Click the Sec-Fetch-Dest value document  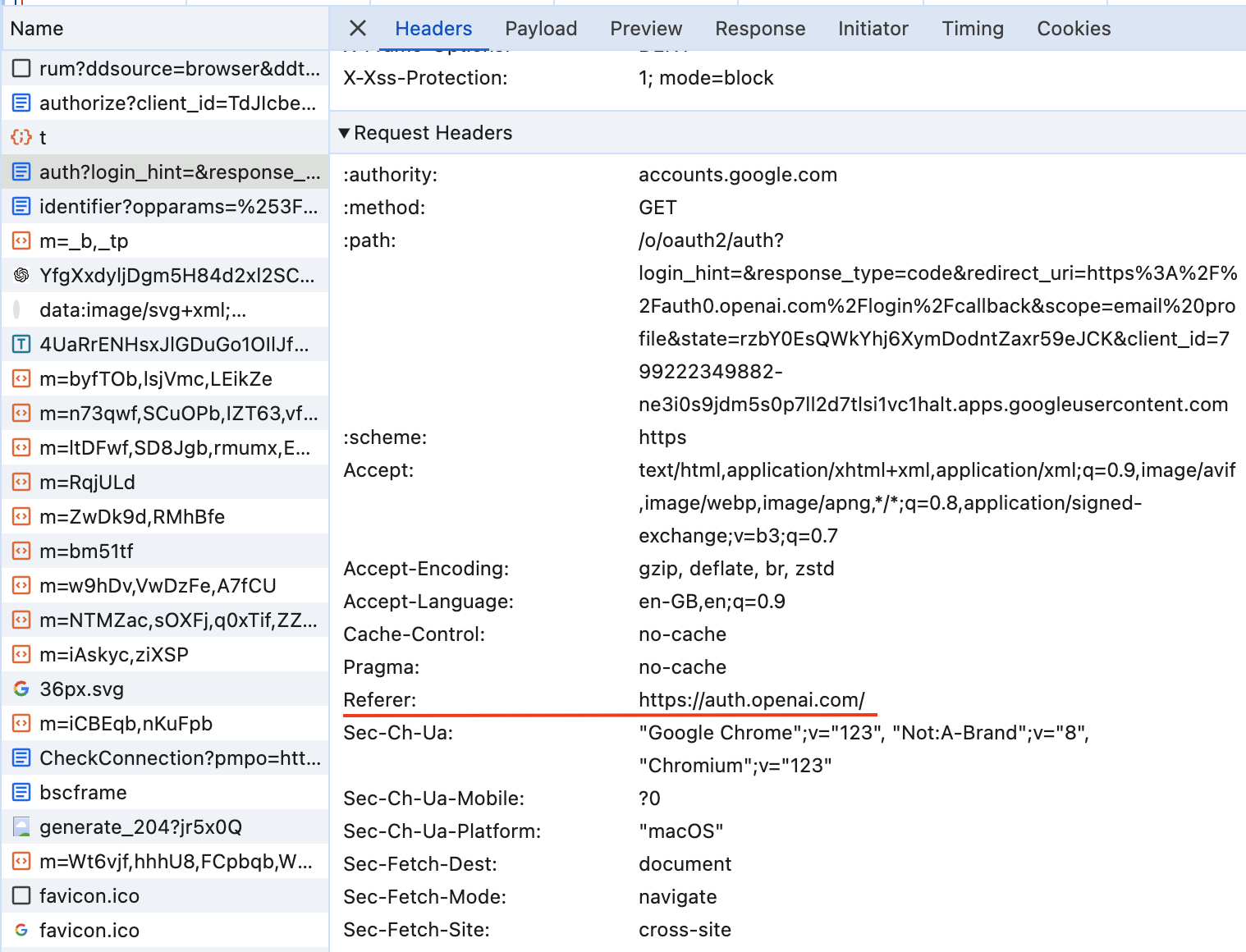(x=685, y=864)
